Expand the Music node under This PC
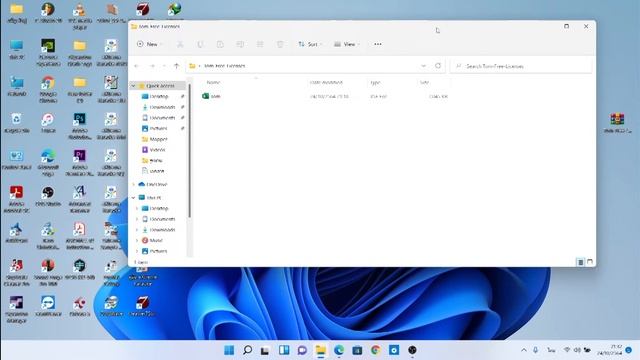 (137, 240)
